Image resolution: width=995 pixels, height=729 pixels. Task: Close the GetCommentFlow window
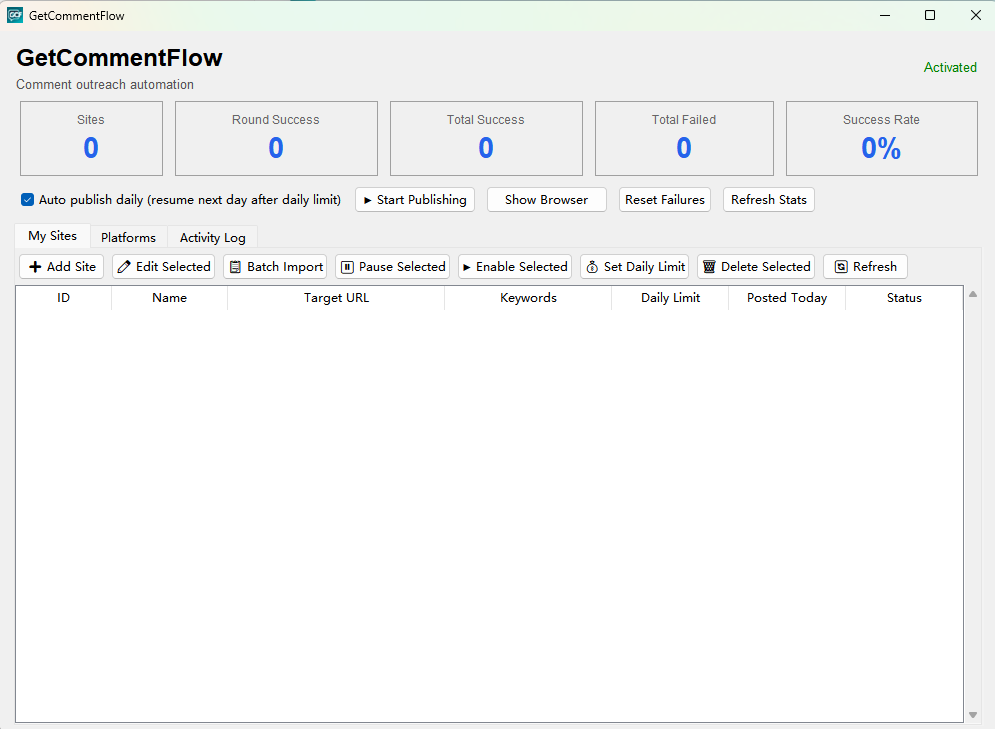975,15
